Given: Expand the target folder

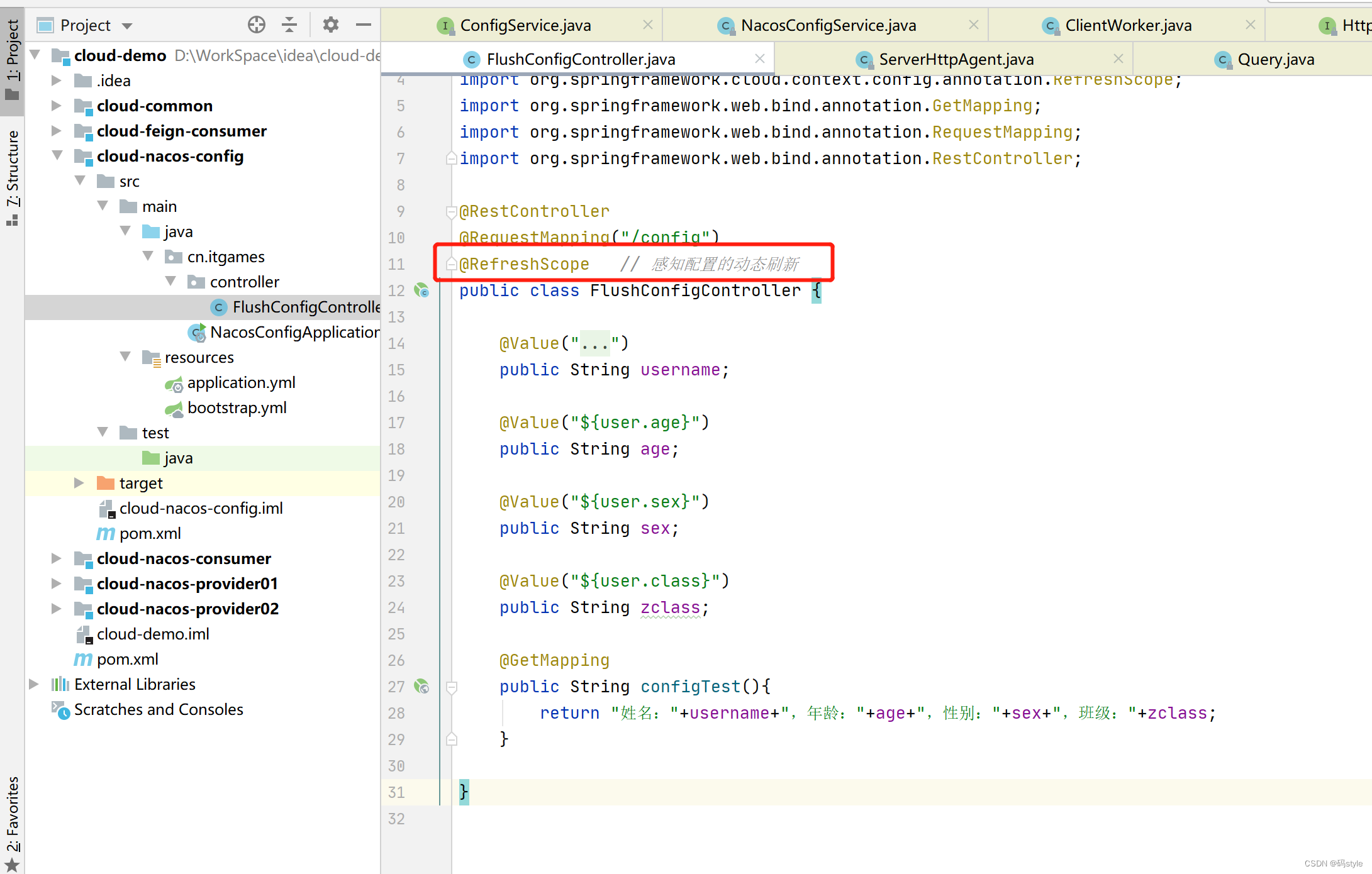Looking at the screenshot, I should (79, 482).
